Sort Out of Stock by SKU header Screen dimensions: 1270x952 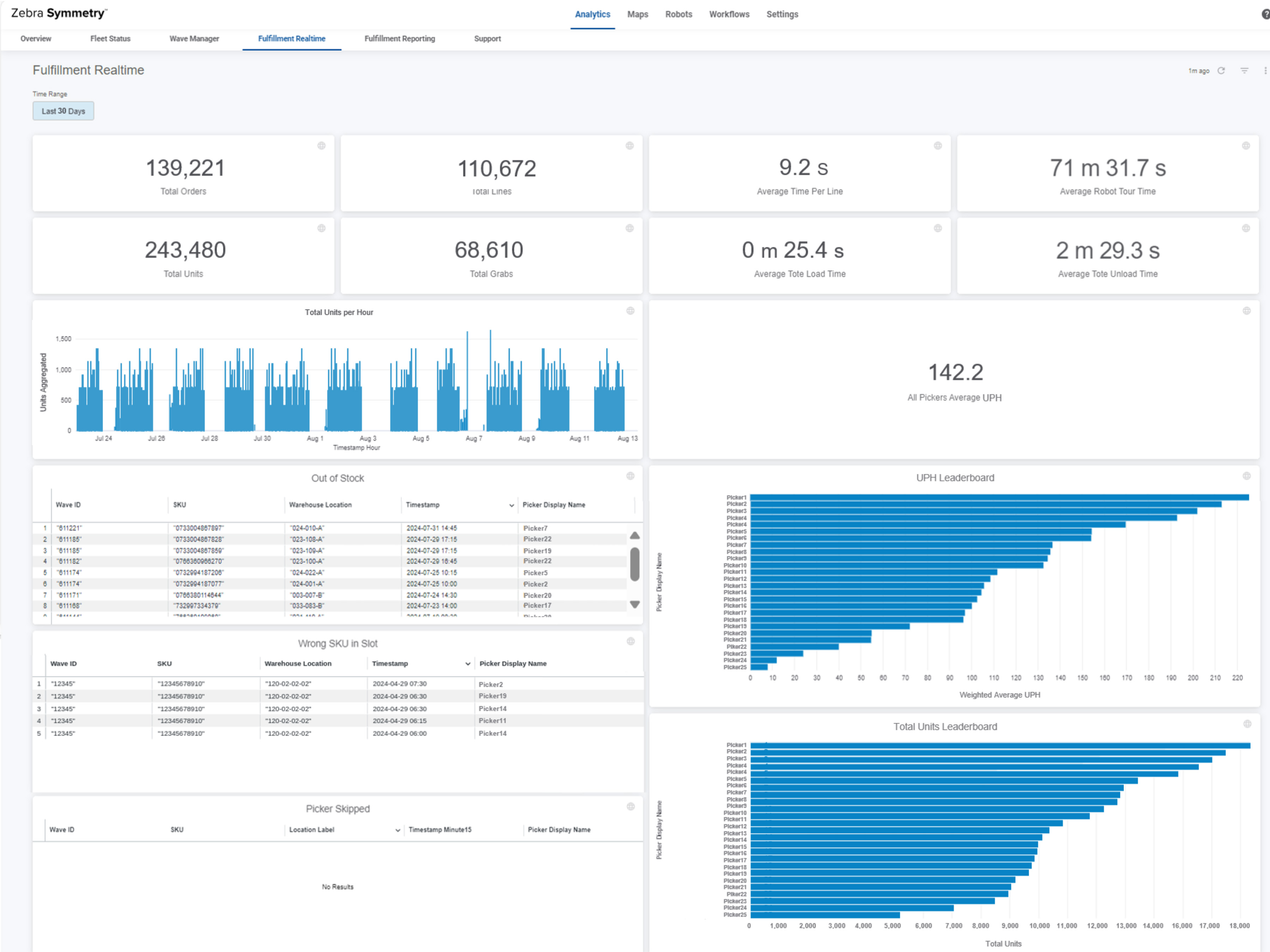tap(180, 505)
